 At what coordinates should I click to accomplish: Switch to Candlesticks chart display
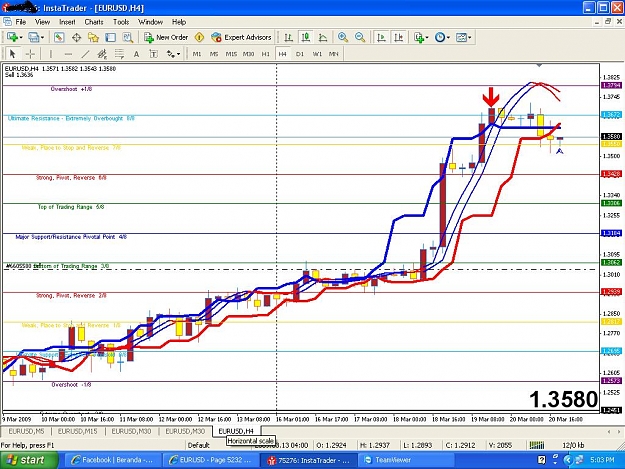pos(306,37)
